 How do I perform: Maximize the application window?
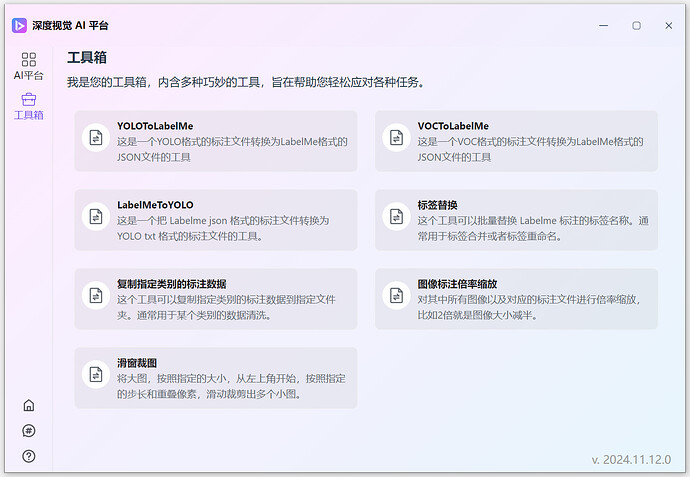pos(636,26)
